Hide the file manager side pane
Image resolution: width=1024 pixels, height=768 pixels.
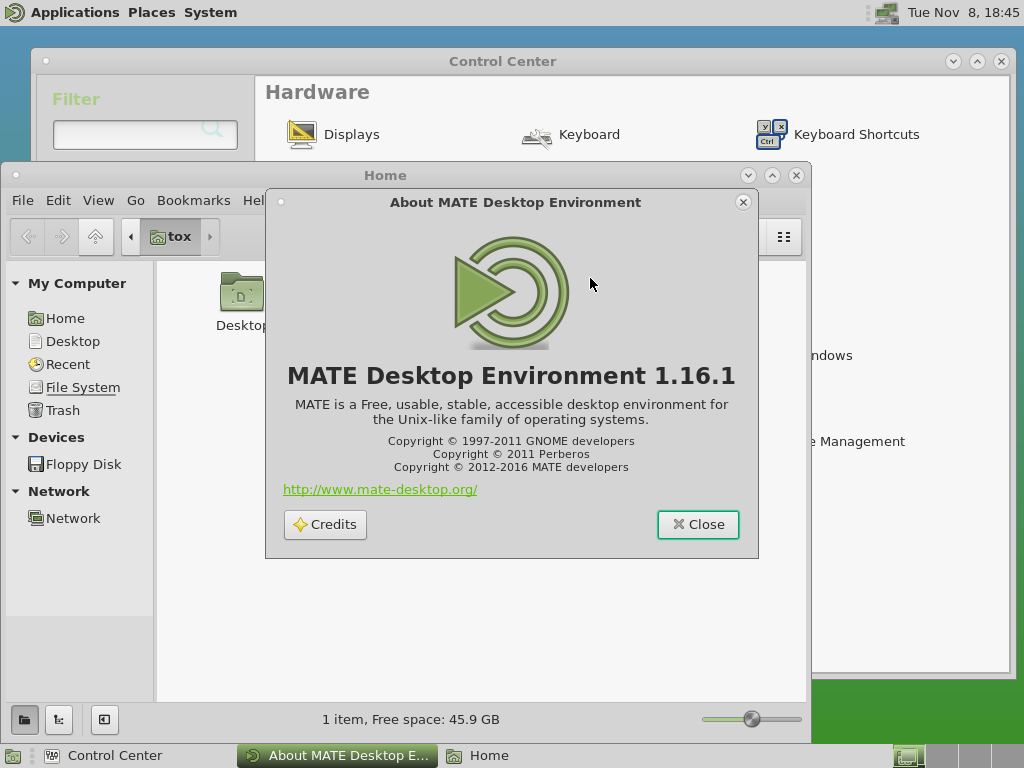104,720
